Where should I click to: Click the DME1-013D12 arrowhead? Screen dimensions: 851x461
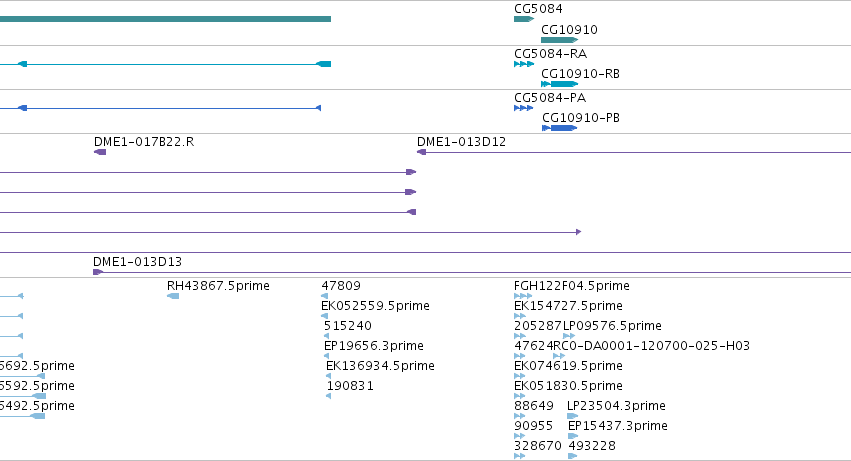pyautogui.click(x=421, y=152)
